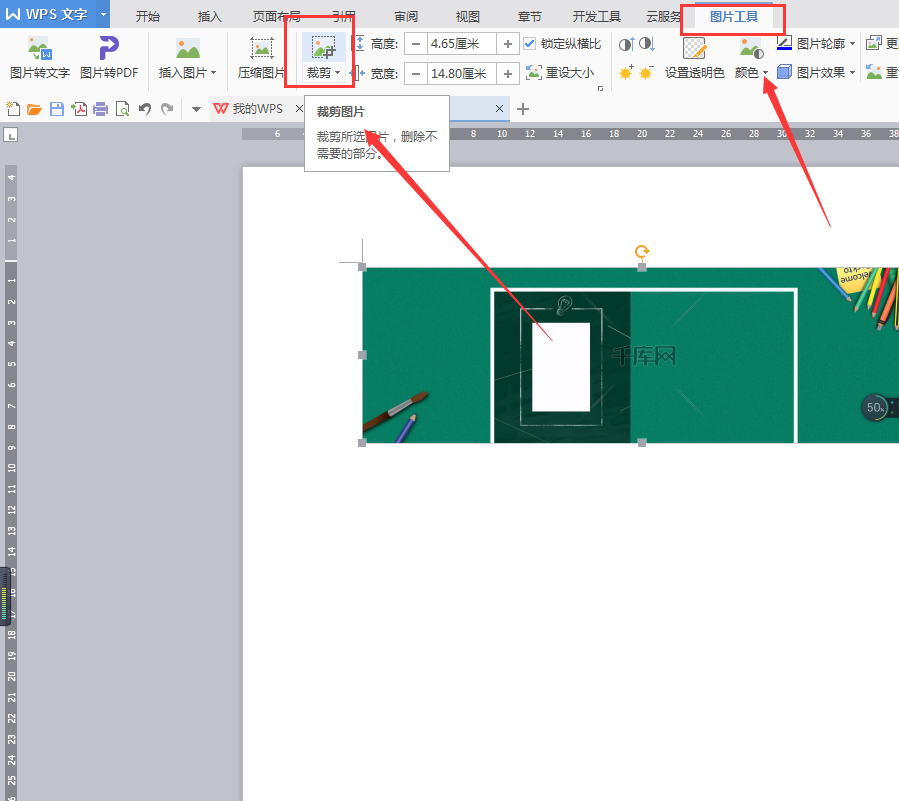This screenshot has width=899, height=801.
Task: Expand the 图片轮廓 dropdown arrow
Action: (x=853, y=44)
